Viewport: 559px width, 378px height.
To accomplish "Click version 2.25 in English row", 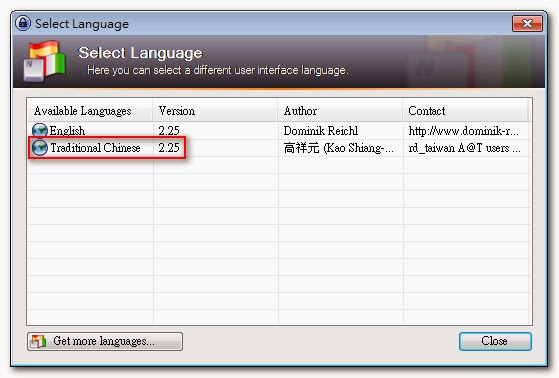I will pyautogui.click(x=169, y=131).
